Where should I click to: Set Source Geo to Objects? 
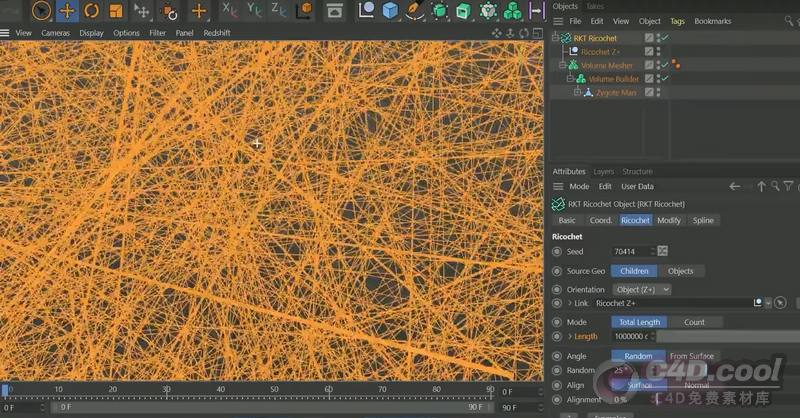coord(681,271)
